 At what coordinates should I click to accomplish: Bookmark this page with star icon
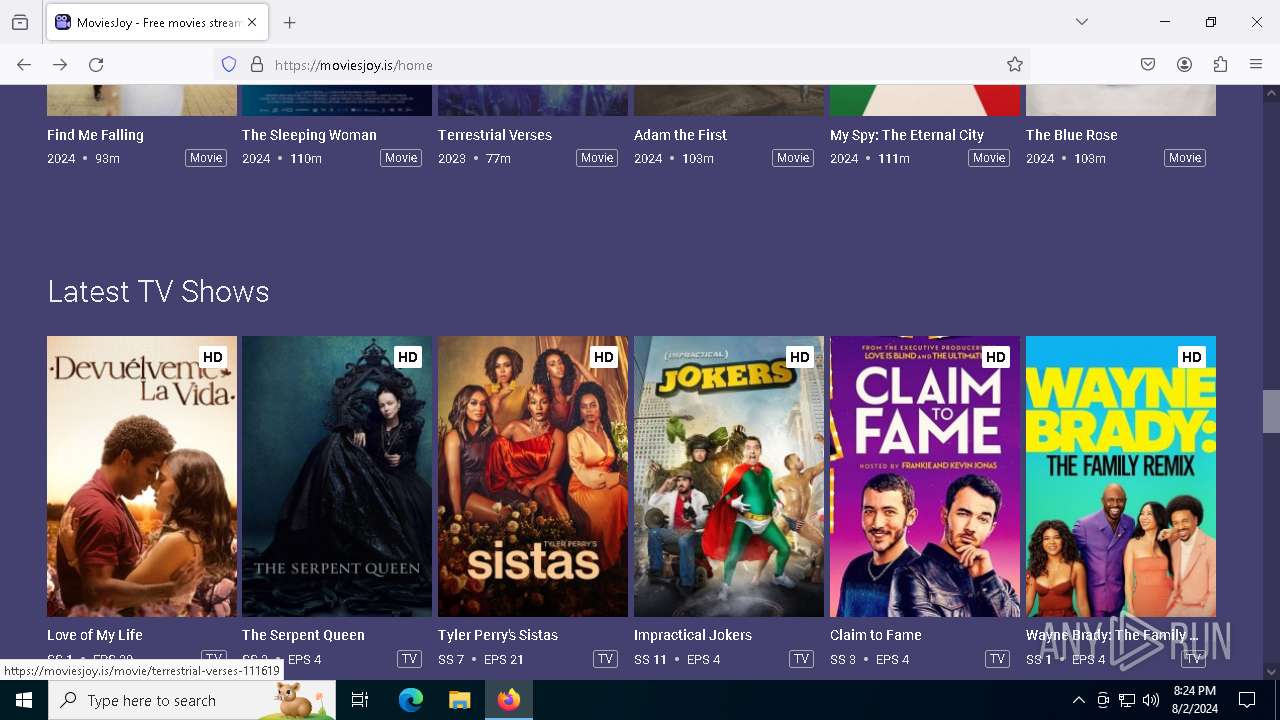[x=1015, y=65]
